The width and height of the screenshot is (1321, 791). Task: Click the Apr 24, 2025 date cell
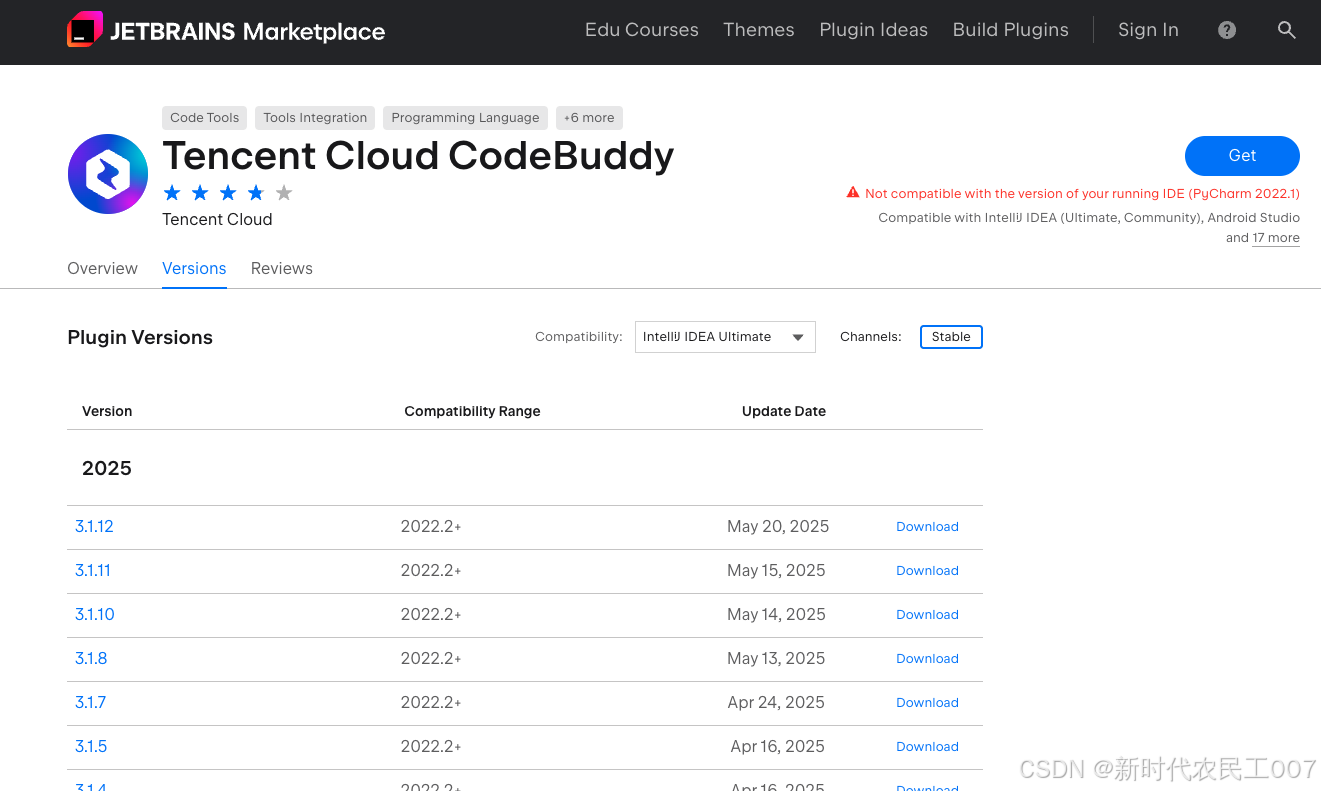(776, 702)
